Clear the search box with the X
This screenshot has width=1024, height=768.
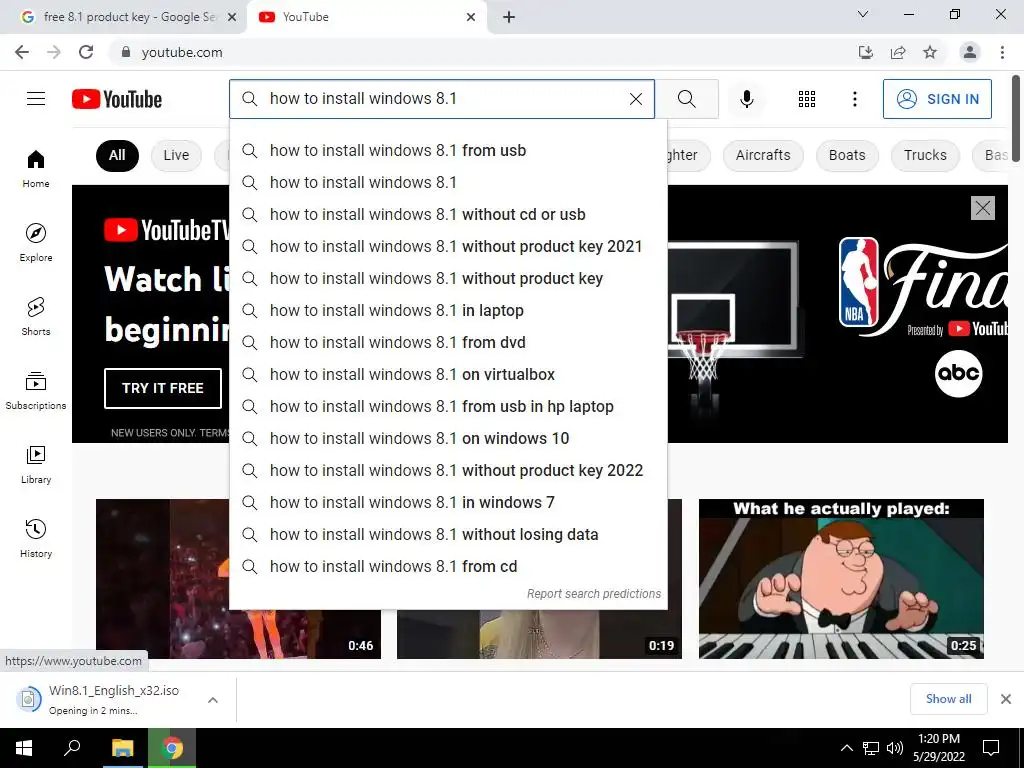pos(635,99)
